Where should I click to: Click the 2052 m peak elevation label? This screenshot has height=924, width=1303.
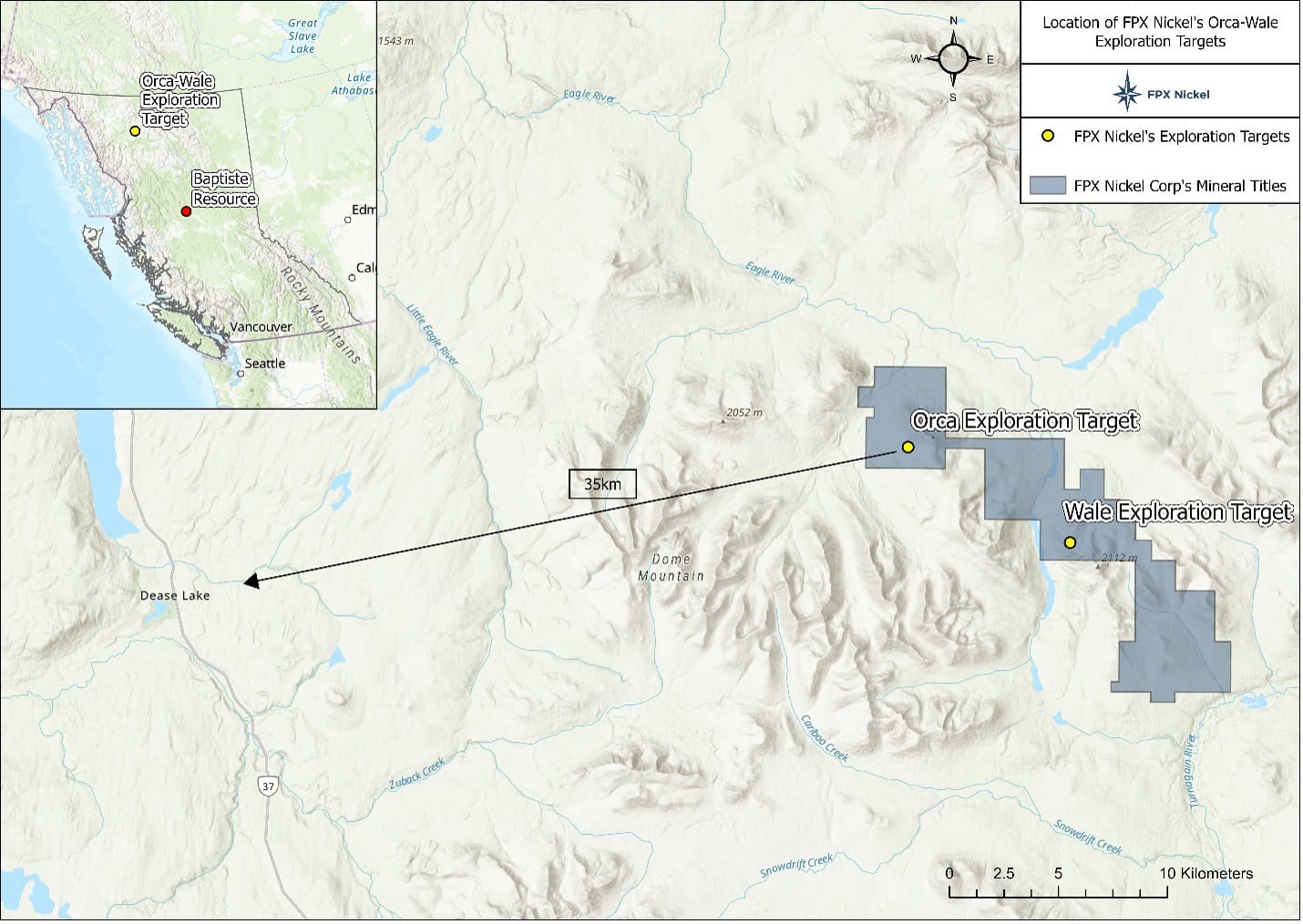tap(744, 413)
